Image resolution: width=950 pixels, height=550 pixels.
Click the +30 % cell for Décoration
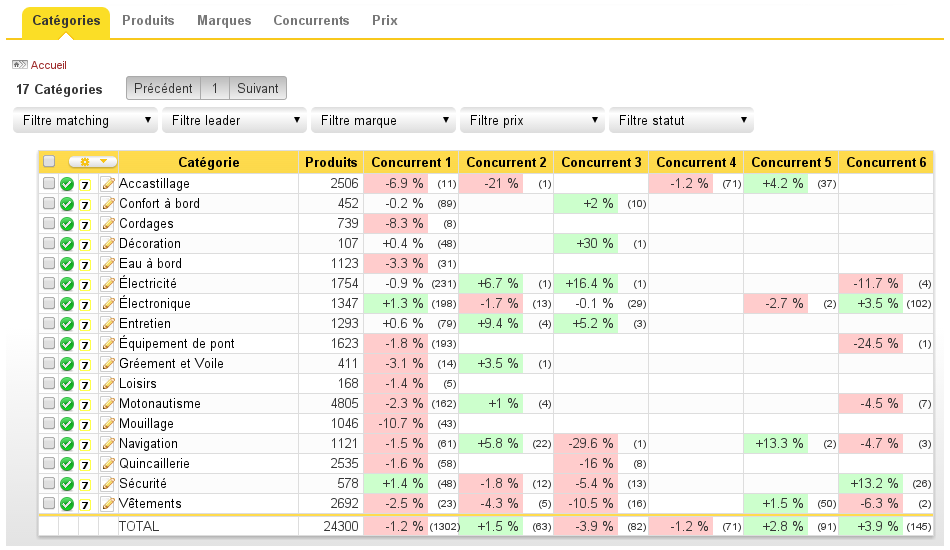(x=586, y=244)
